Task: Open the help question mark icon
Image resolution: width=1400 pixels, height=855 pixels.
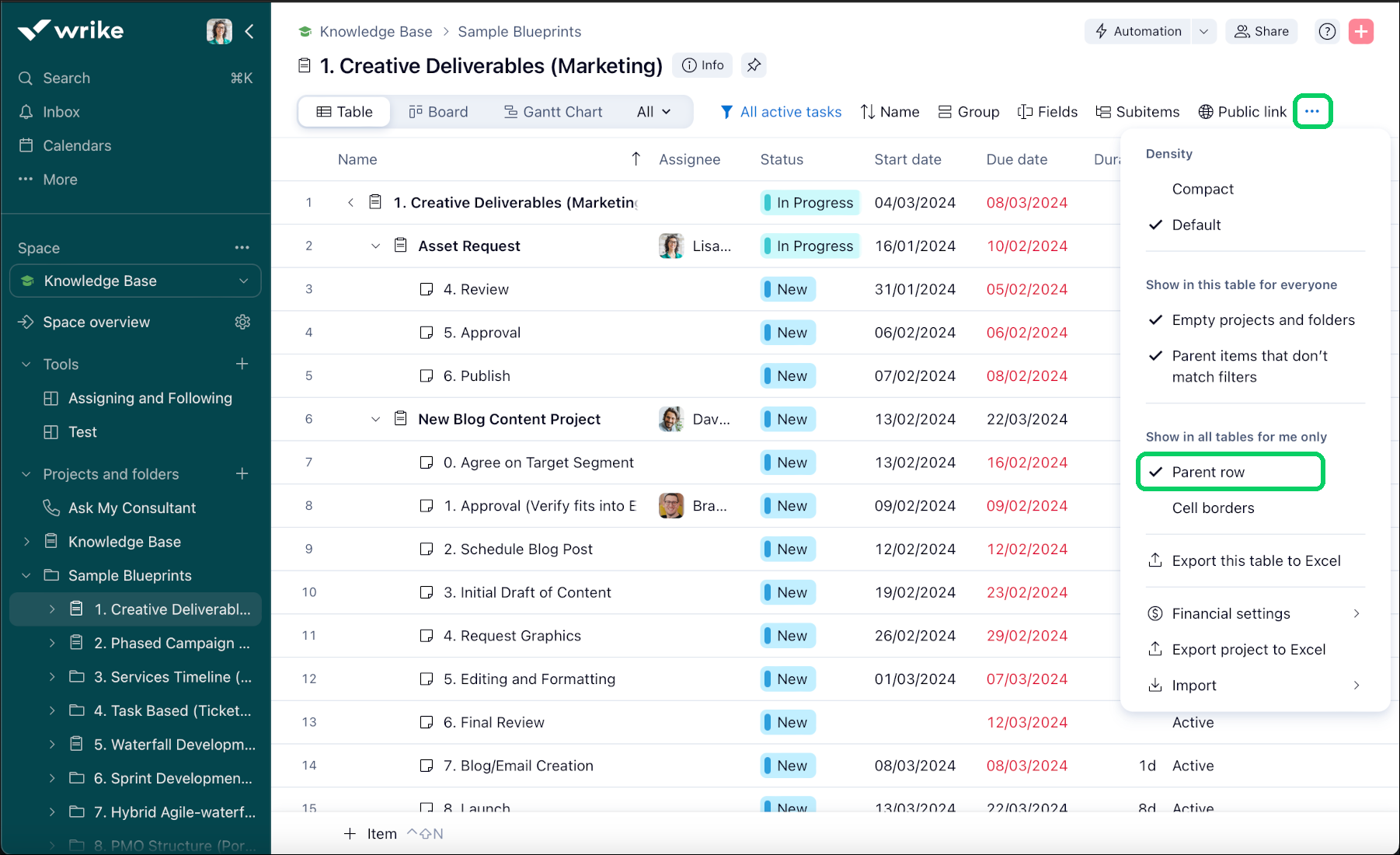Action: point(1327,31)
